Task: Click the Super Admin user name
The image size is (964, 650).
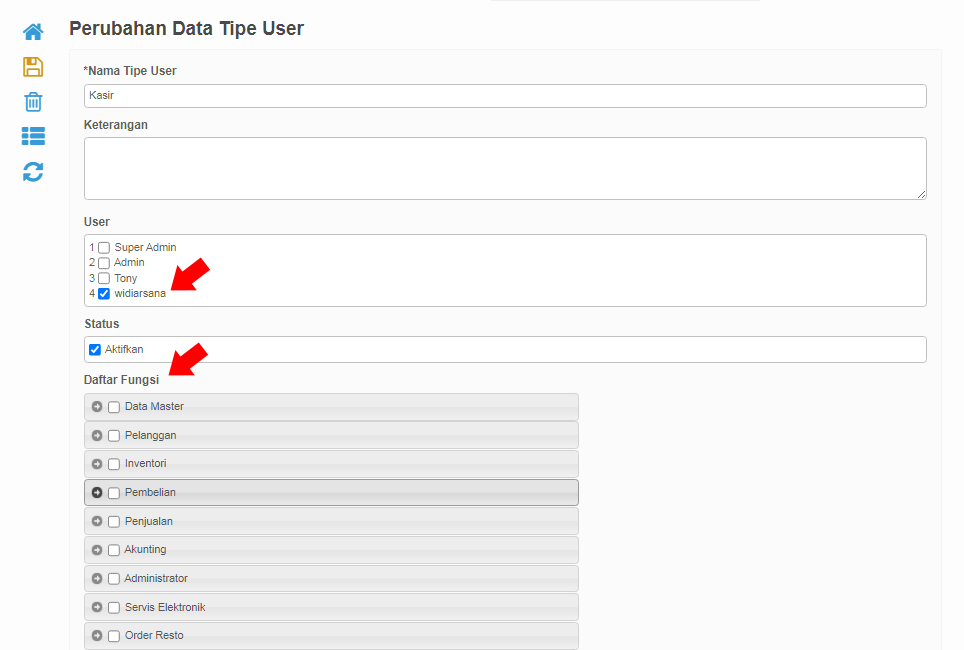Action: tap(145, 247)
